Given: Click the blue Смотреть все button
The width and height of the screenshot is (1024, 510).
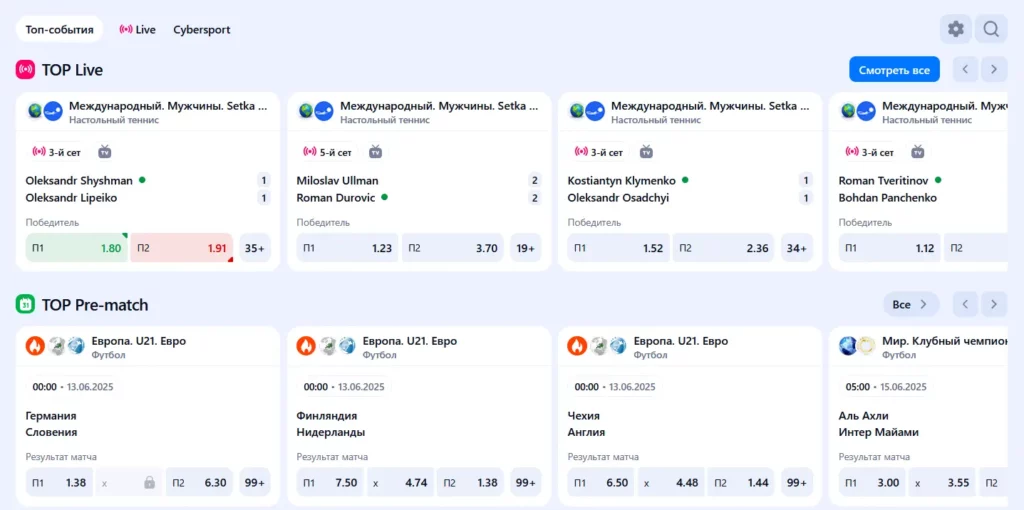Looking at the screenshot, I should click(894, 70).
